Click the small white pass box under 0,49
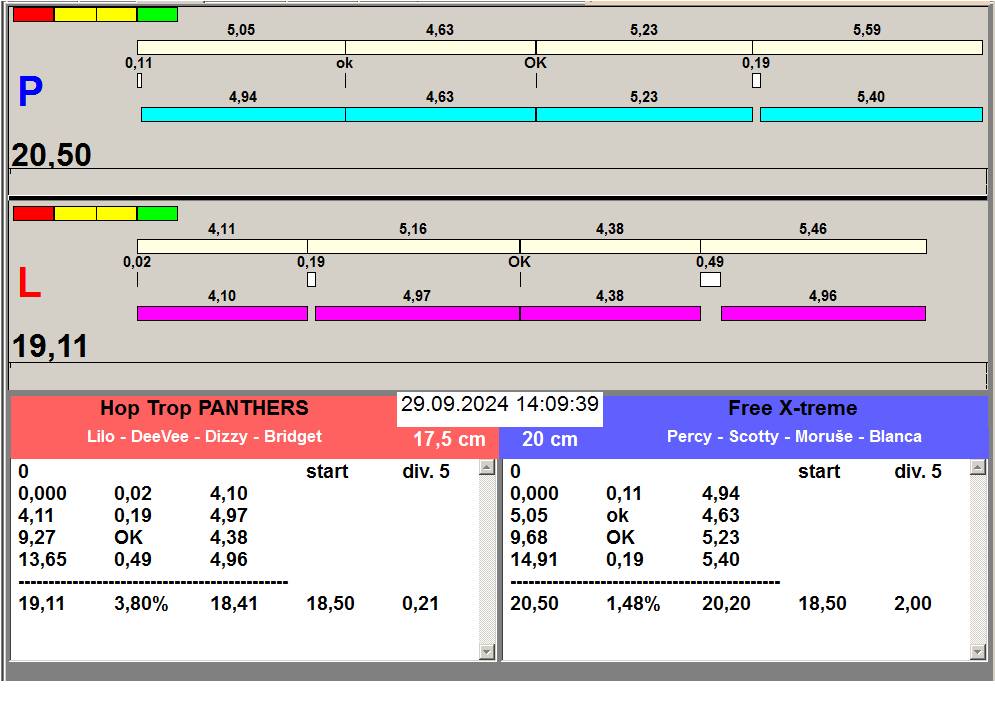The width and height of the screenshot is (995, 716). pyautogui.click(x=710, y=279)
